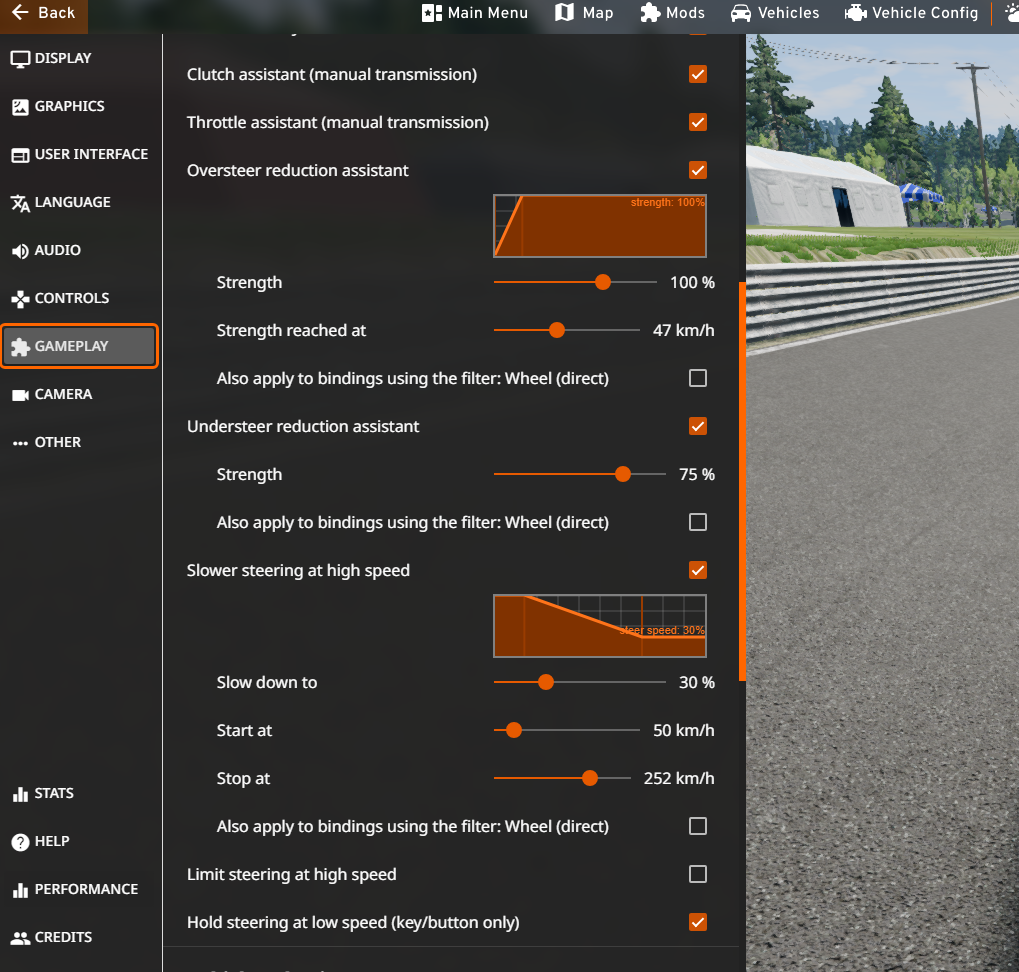Toggle Understeer reduction assistant checkbox
This screenshot has width=1019, height=972.
[698, 426]
